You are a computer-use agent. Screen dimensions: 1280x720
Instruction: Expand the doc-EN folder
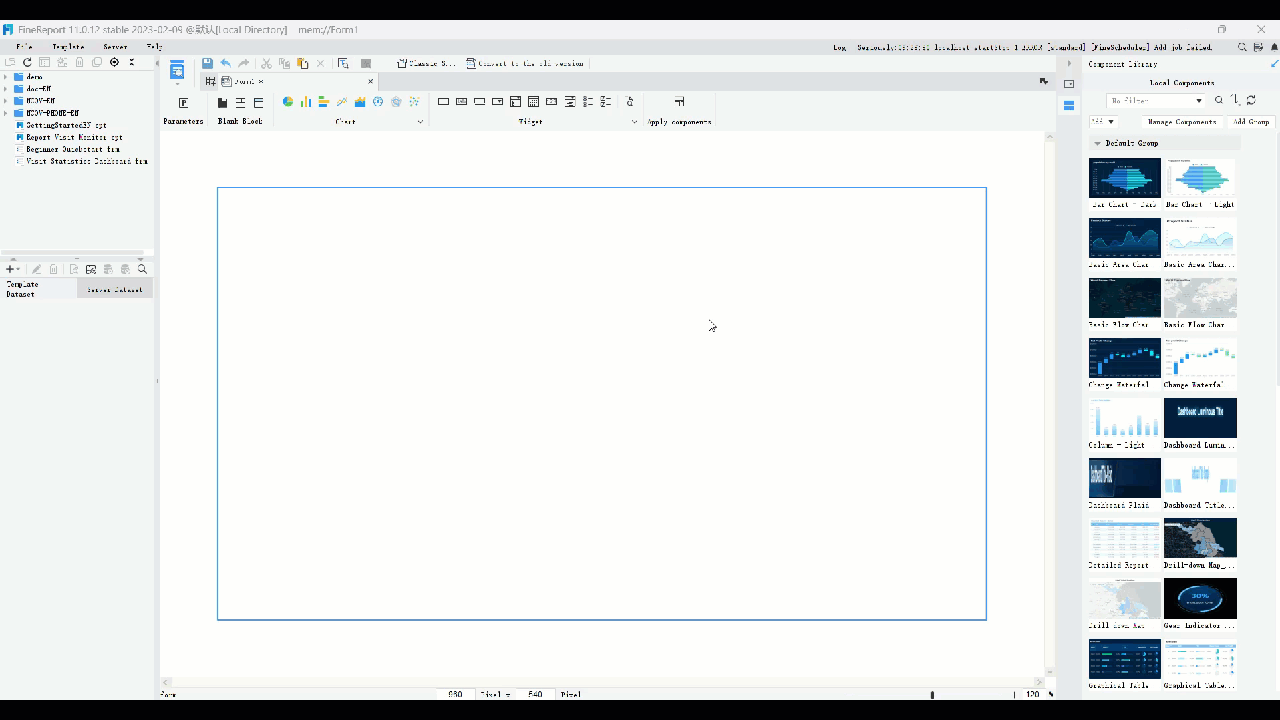[6, 89]
